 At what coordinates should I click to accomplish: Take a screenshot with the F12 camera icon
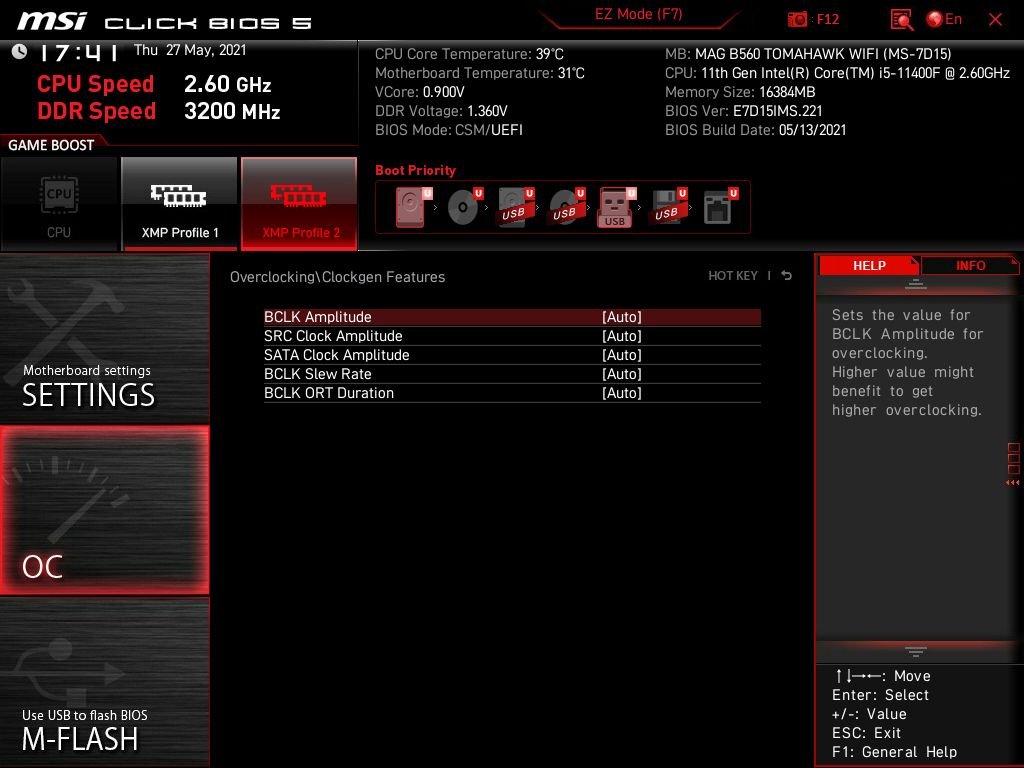[x=797, y=19]
